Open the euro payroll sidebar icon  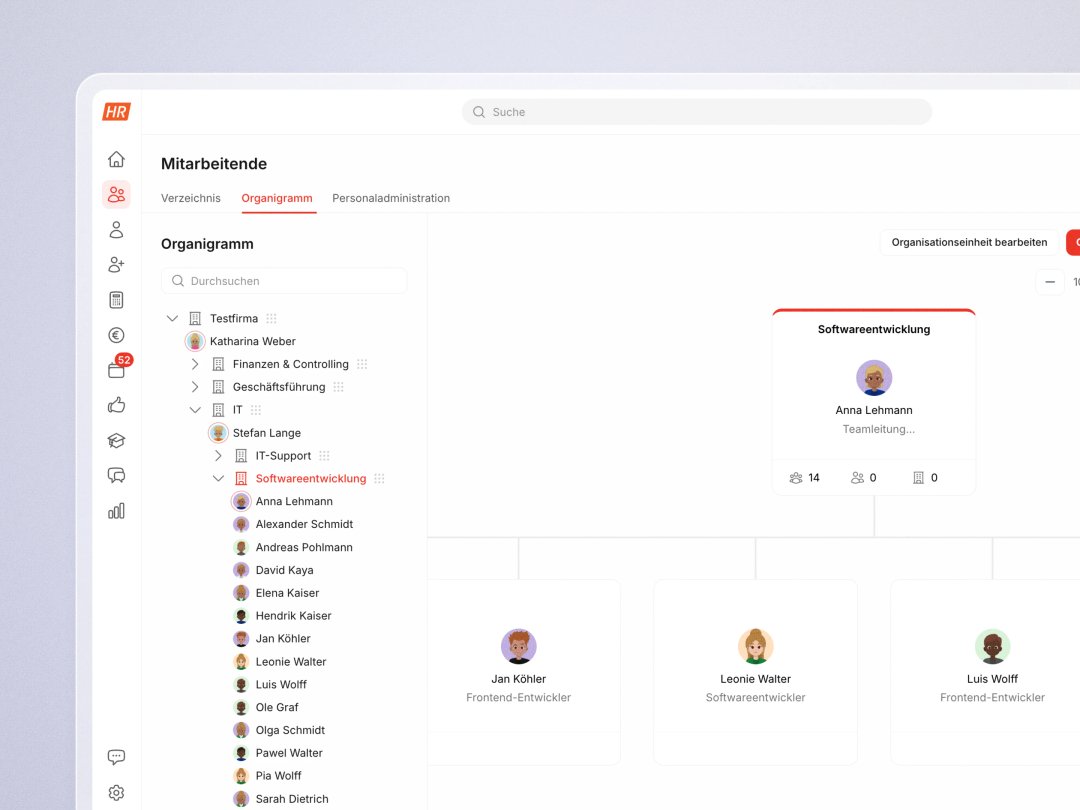(116, 335)
